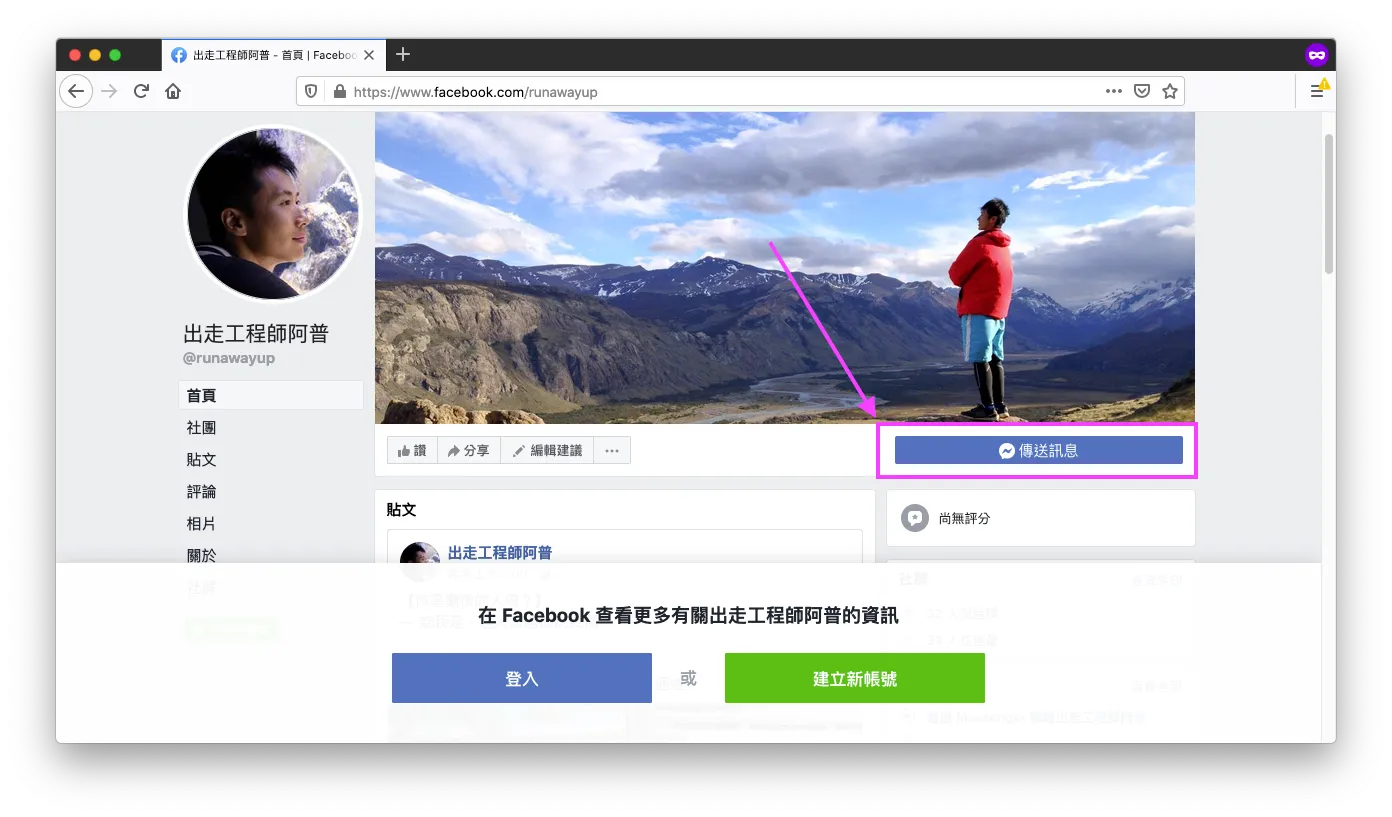Image resolution: width=1392 pixels, height=817 pixels.
Task: Open page actions three-dot menu in address bar
Action: click(x=1114, y=91)
